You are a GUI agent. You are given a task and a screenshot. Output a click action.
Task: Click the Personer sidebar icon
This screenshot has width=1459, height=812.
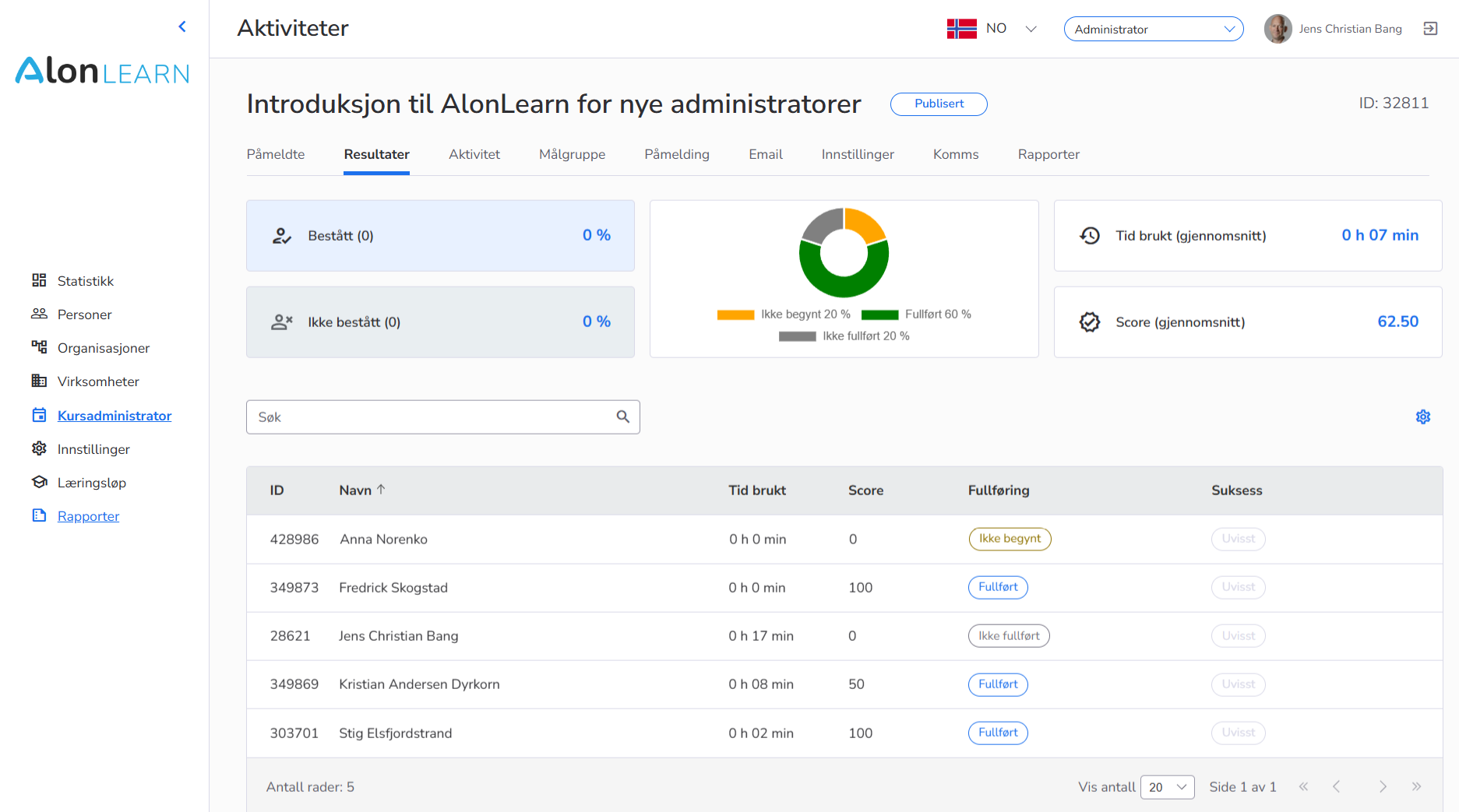39,314
